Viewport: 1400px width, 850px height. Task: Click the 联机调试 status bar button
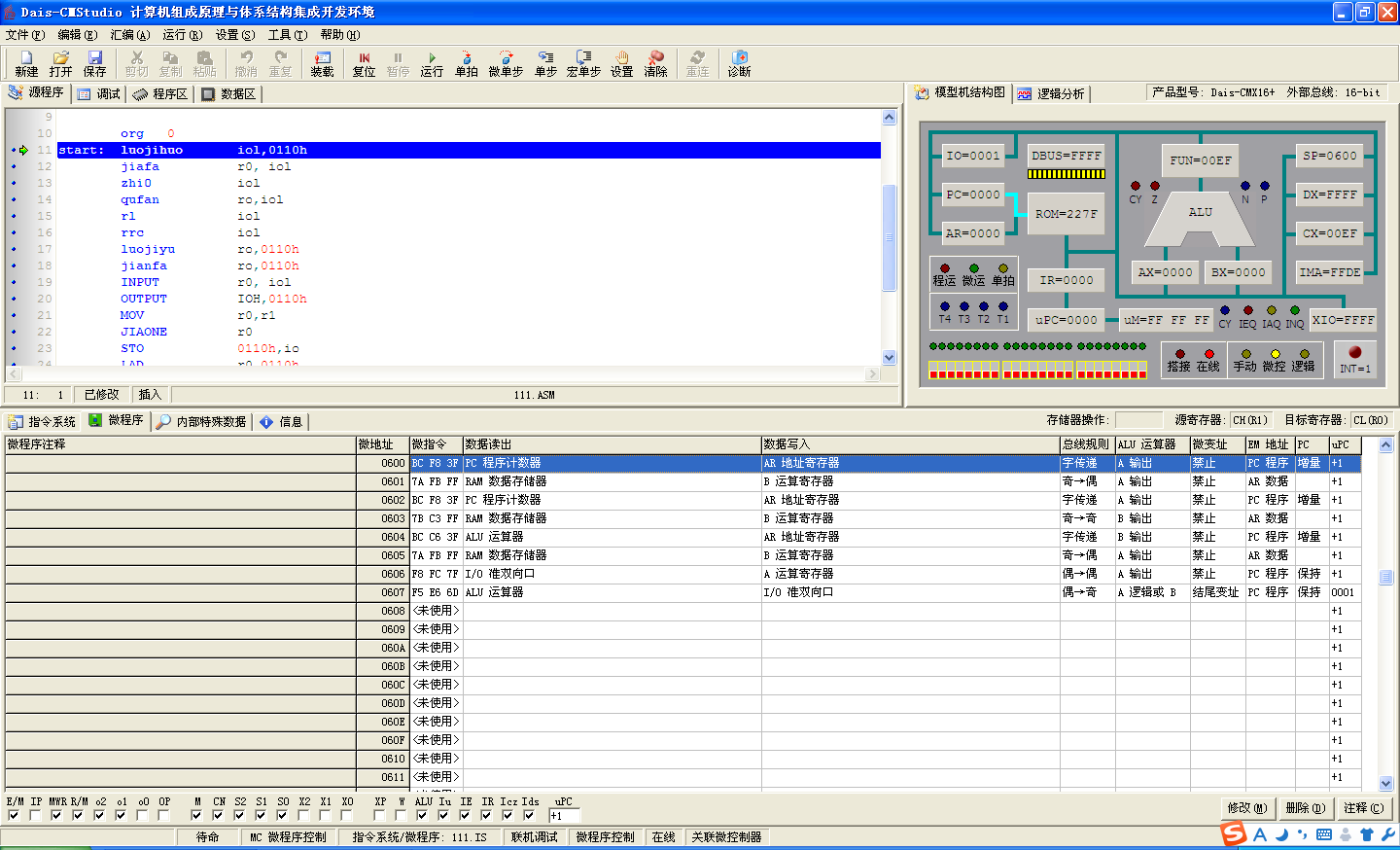(x=534, y=837)
